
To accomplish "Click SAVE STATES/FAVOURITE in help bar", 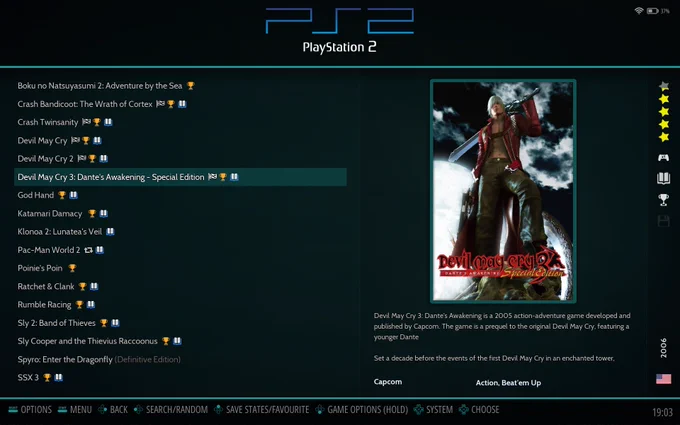I will pyautogui.click(x=262, y=409).
